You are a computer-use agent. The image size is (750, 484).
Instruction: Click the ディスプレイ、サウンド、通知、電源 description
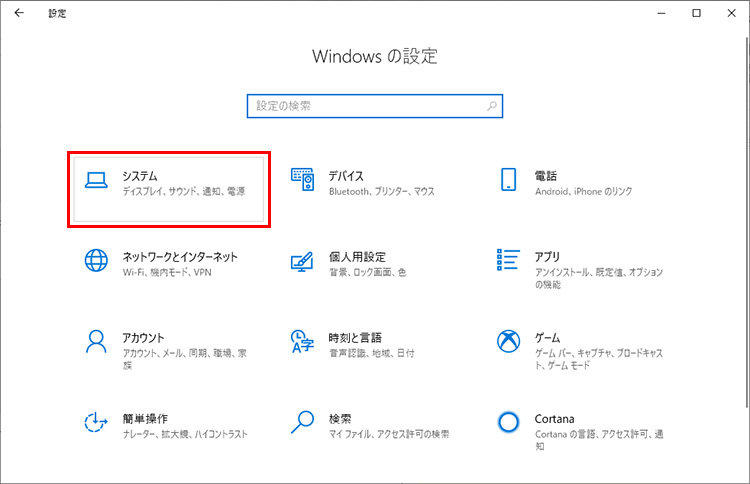pyautogui.click(x=184, y=191)
